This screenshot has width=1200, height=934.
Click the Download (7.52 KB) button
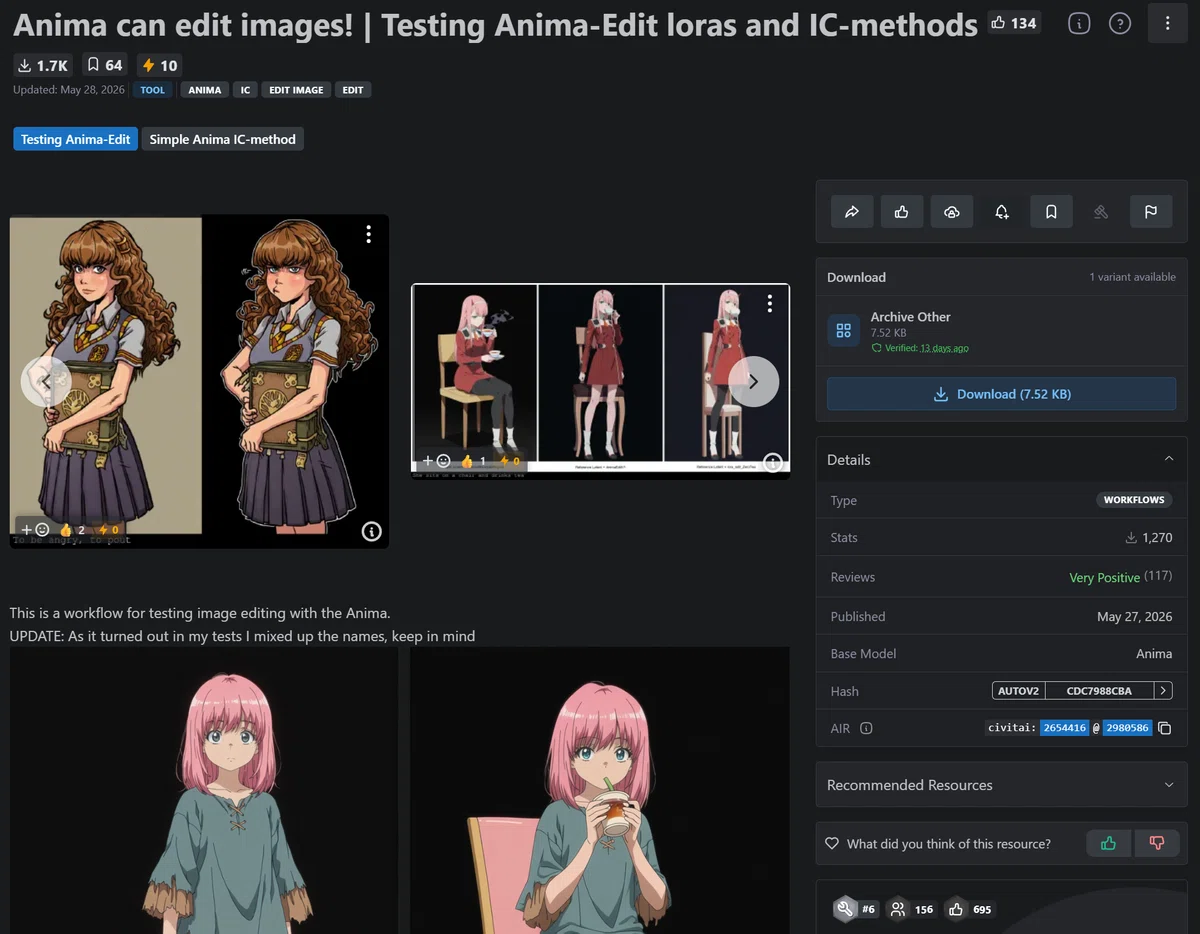(1001, 394)
